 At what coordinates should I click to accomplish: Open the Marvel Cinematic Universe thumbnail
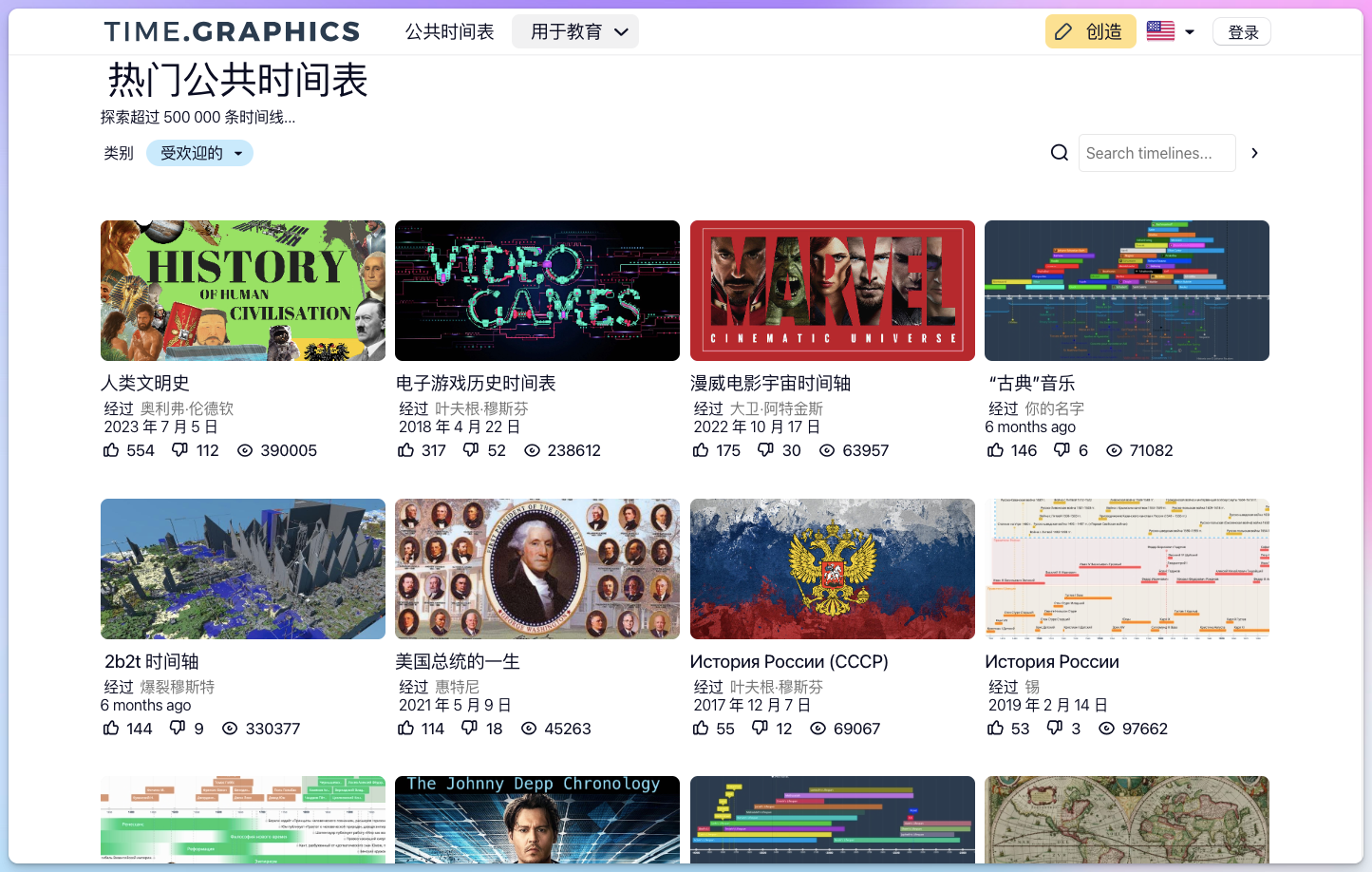[833, 291]
